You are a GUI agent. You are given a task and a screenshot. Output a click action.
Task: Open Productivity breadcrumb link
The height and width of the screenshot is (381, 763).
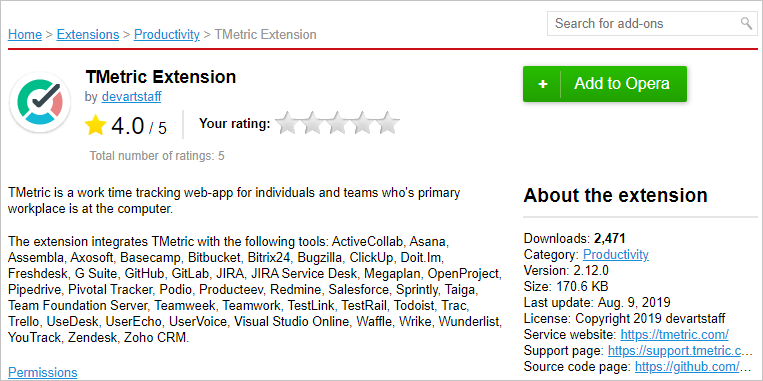pyautogui.click(x=167, y=35)
